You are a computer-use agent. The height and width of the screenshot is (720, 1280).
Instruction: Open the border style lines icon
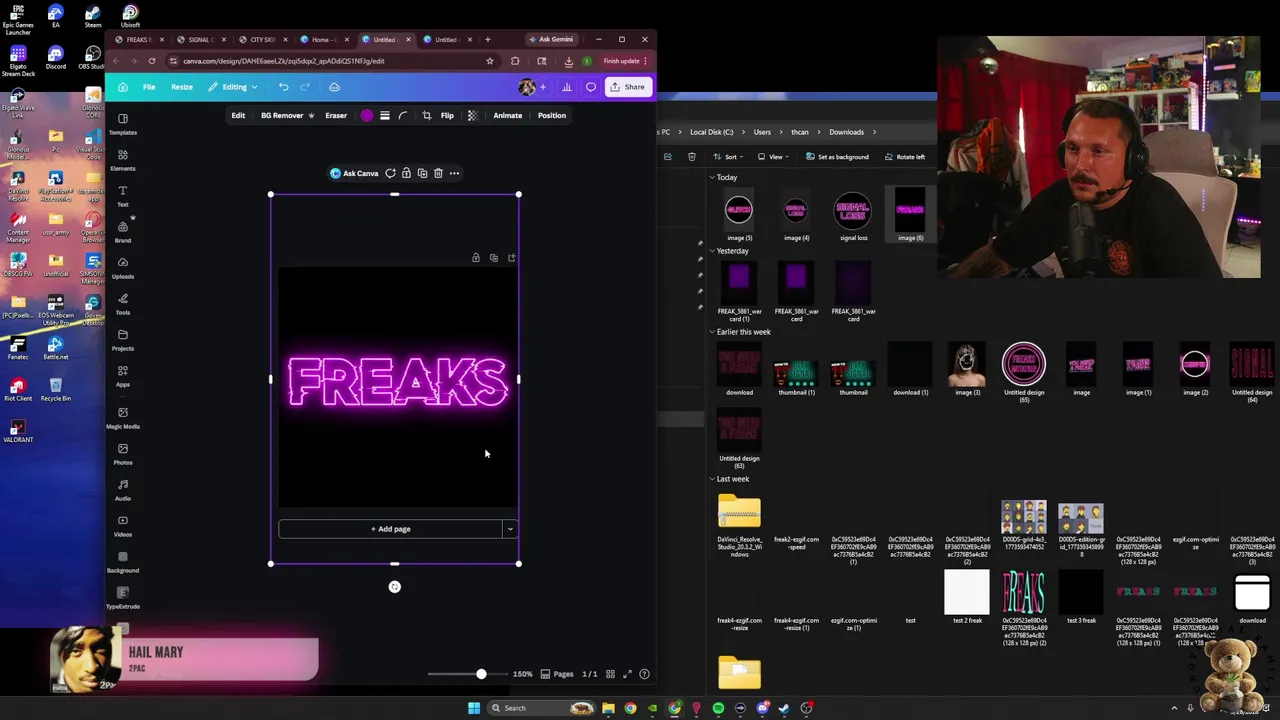tap(385, 115)
